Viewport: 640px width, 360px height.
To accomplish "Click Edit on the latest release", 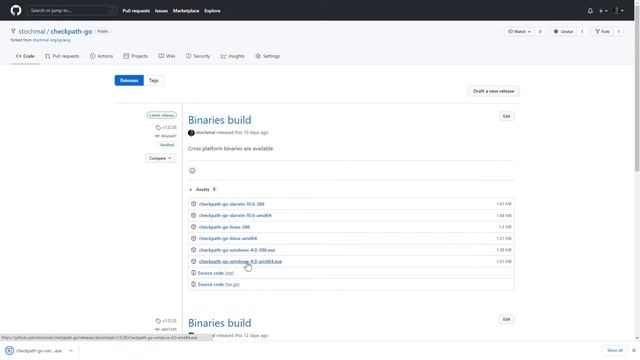I will click(x=507, y=116).
